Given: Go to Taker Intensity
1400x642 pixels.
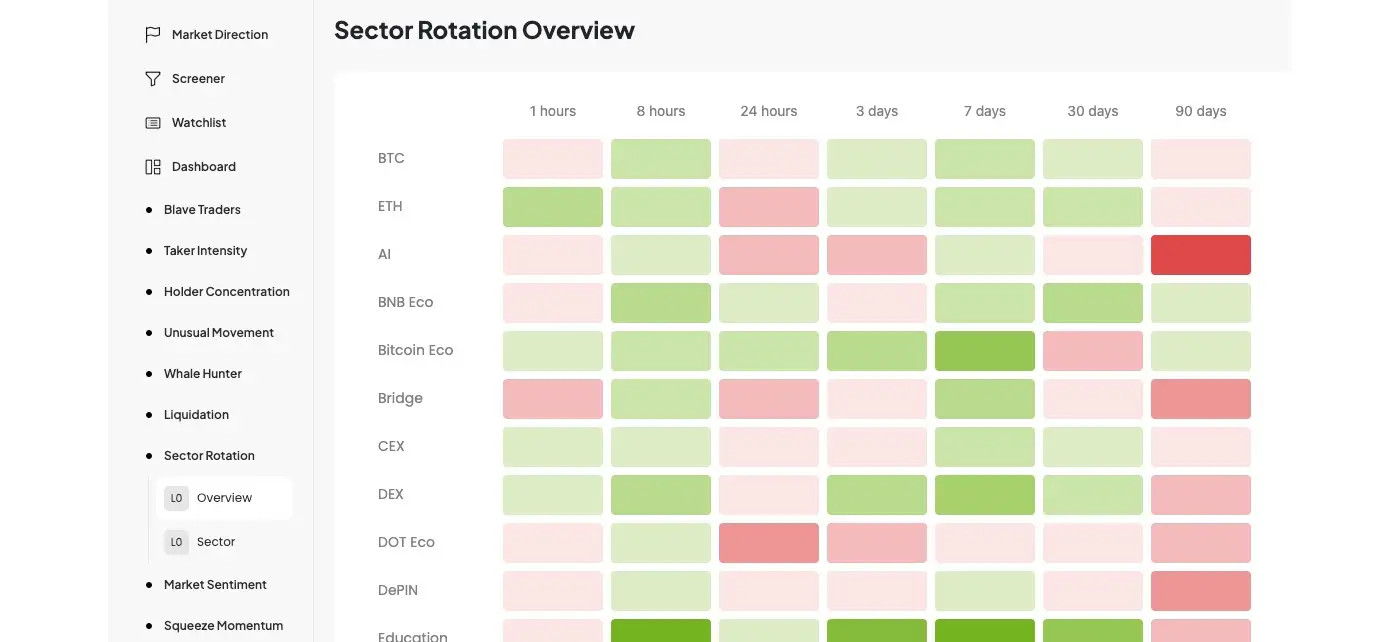Looking at the screenshot, I should [205, 251].
